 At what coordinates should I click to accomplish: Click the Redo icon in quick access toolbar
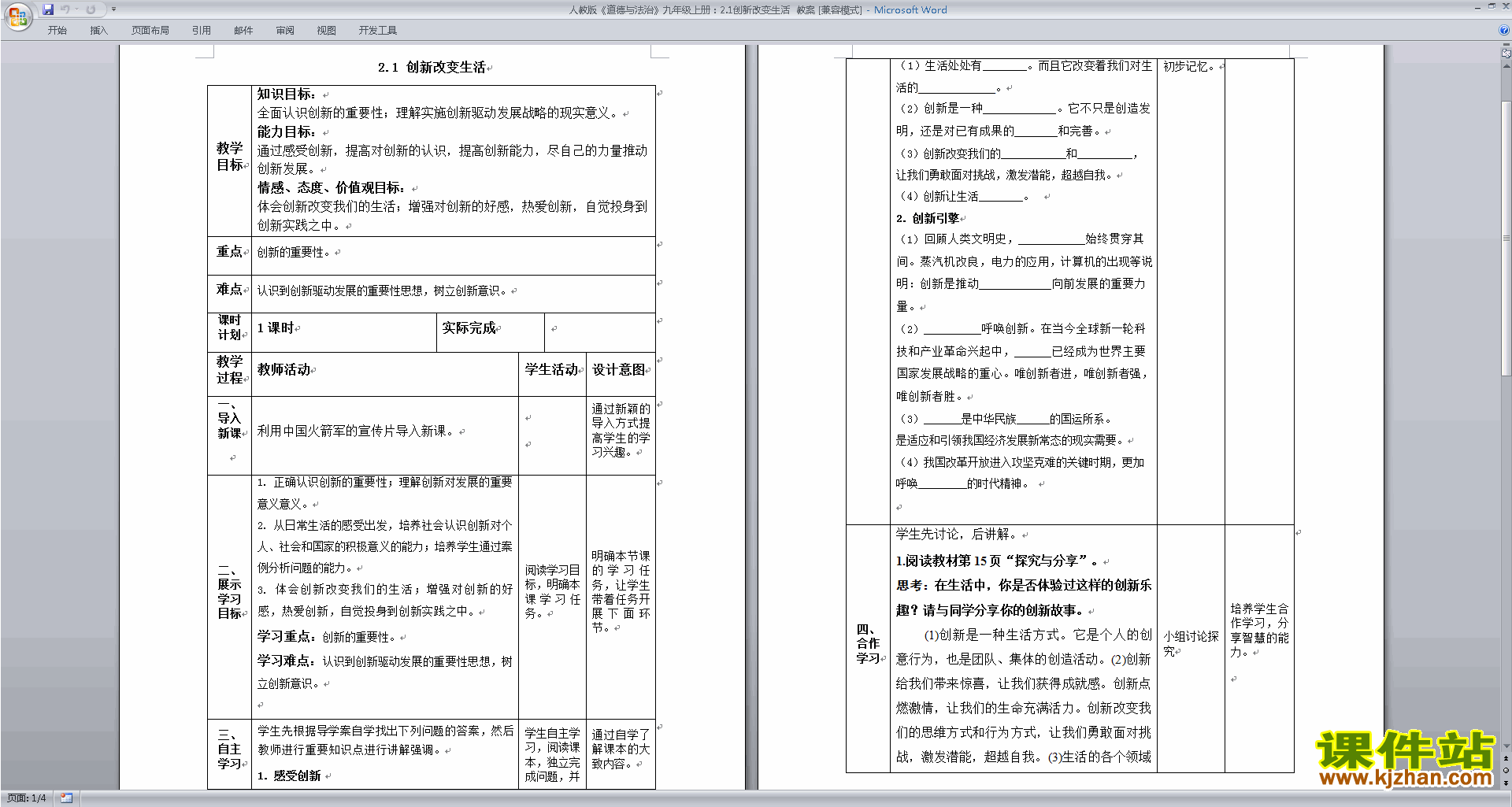[91, 9]
